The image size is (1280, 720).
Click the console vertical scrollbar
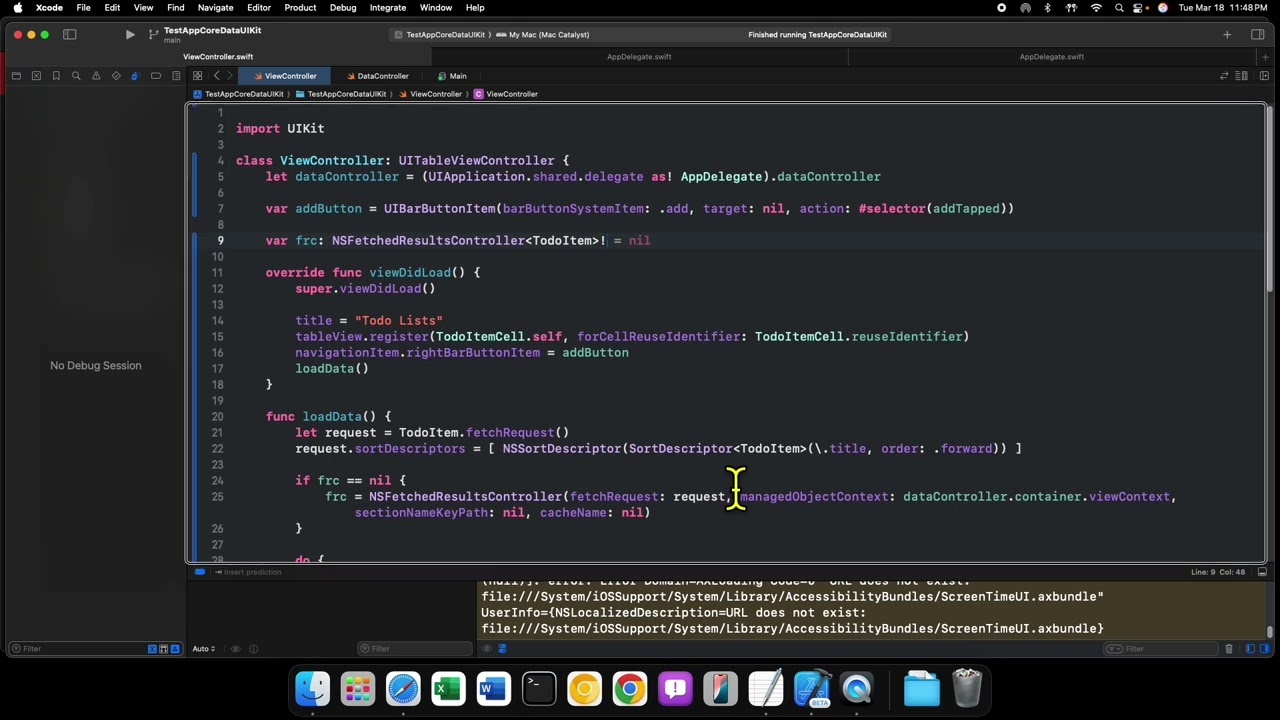click(1269, 632)
